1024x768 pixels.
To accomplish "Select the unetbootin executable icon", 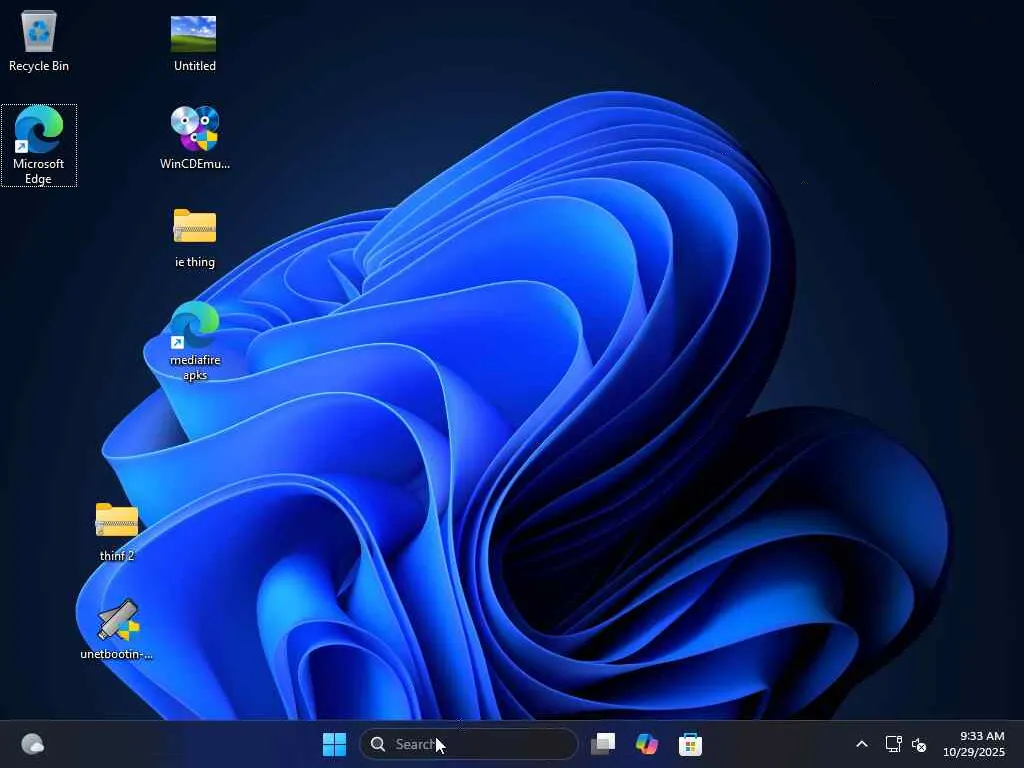I will tap(118, 620).
